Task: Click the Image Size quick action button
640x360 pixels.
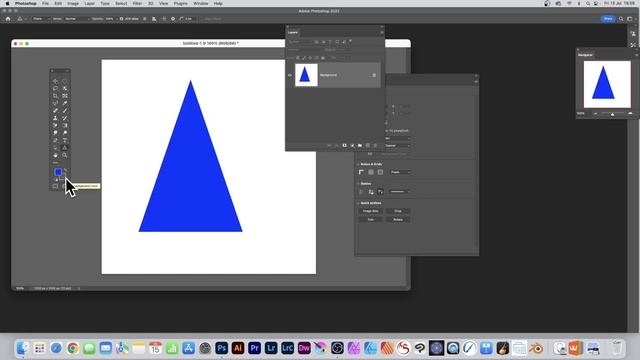Action: 371,211
